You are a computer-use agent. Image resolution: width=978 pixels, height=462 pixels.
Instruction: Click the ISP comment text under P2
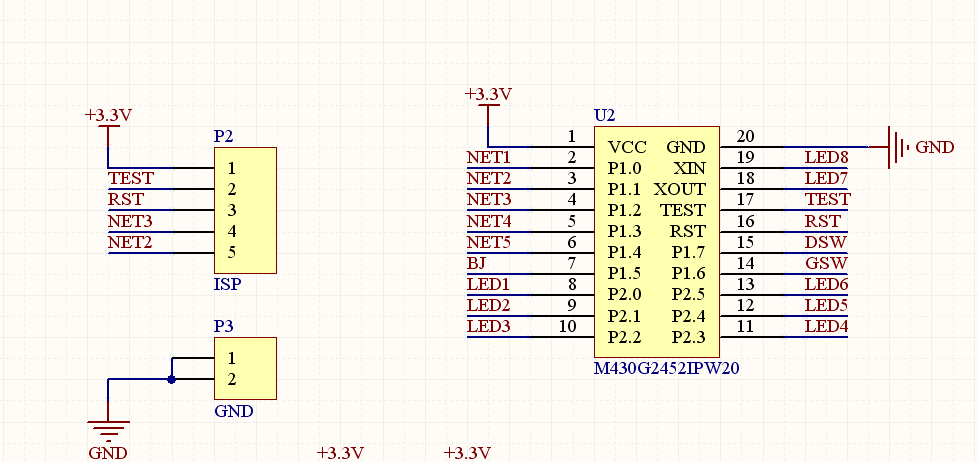coord(228,285)
